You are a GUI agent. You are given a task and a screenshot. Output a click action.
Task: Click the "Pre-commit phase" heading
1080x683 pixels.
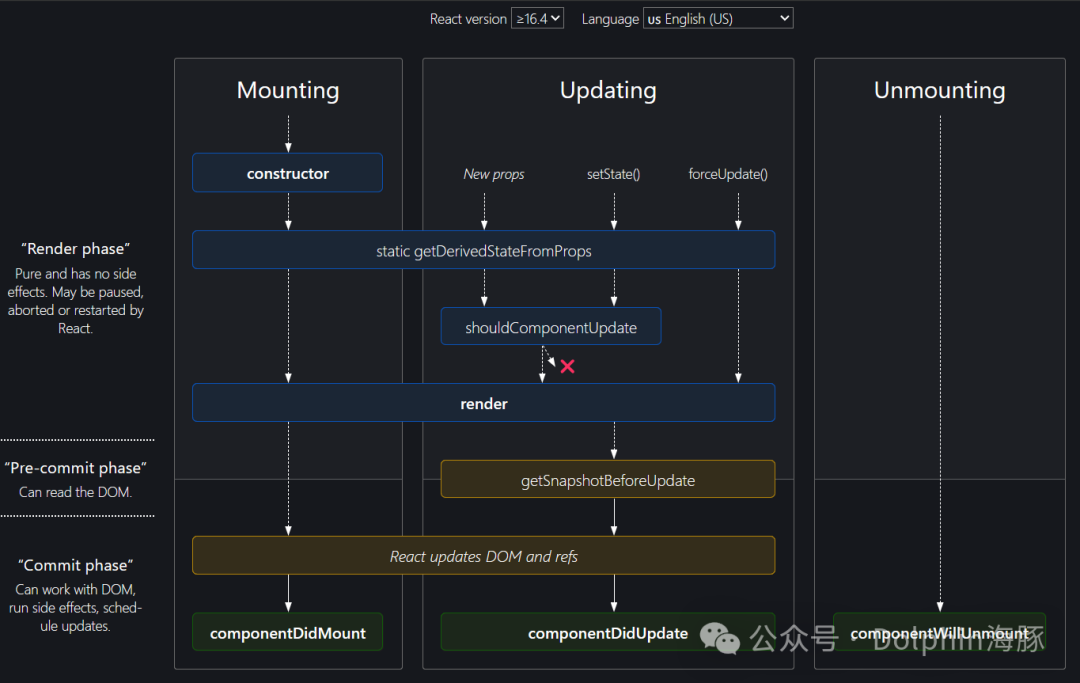76,467
